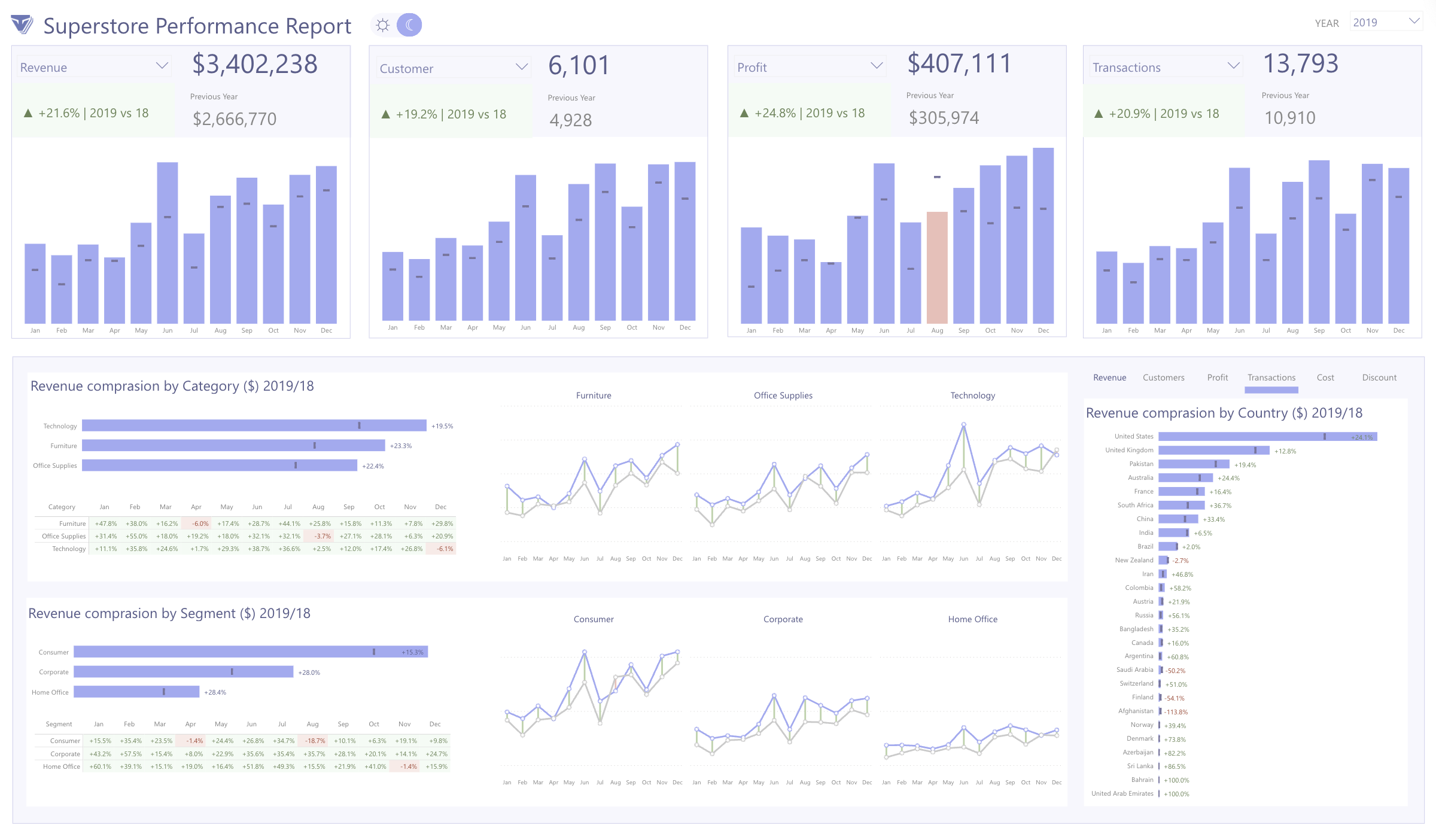Click the light mode sun icon
The height and width of the screenshot is (840, 1436).
(x=383, y=25)
